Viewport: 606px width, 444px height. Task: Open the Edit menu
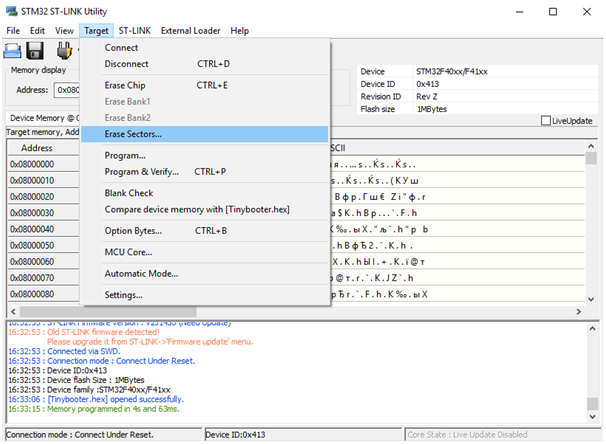tap(37, 31)
